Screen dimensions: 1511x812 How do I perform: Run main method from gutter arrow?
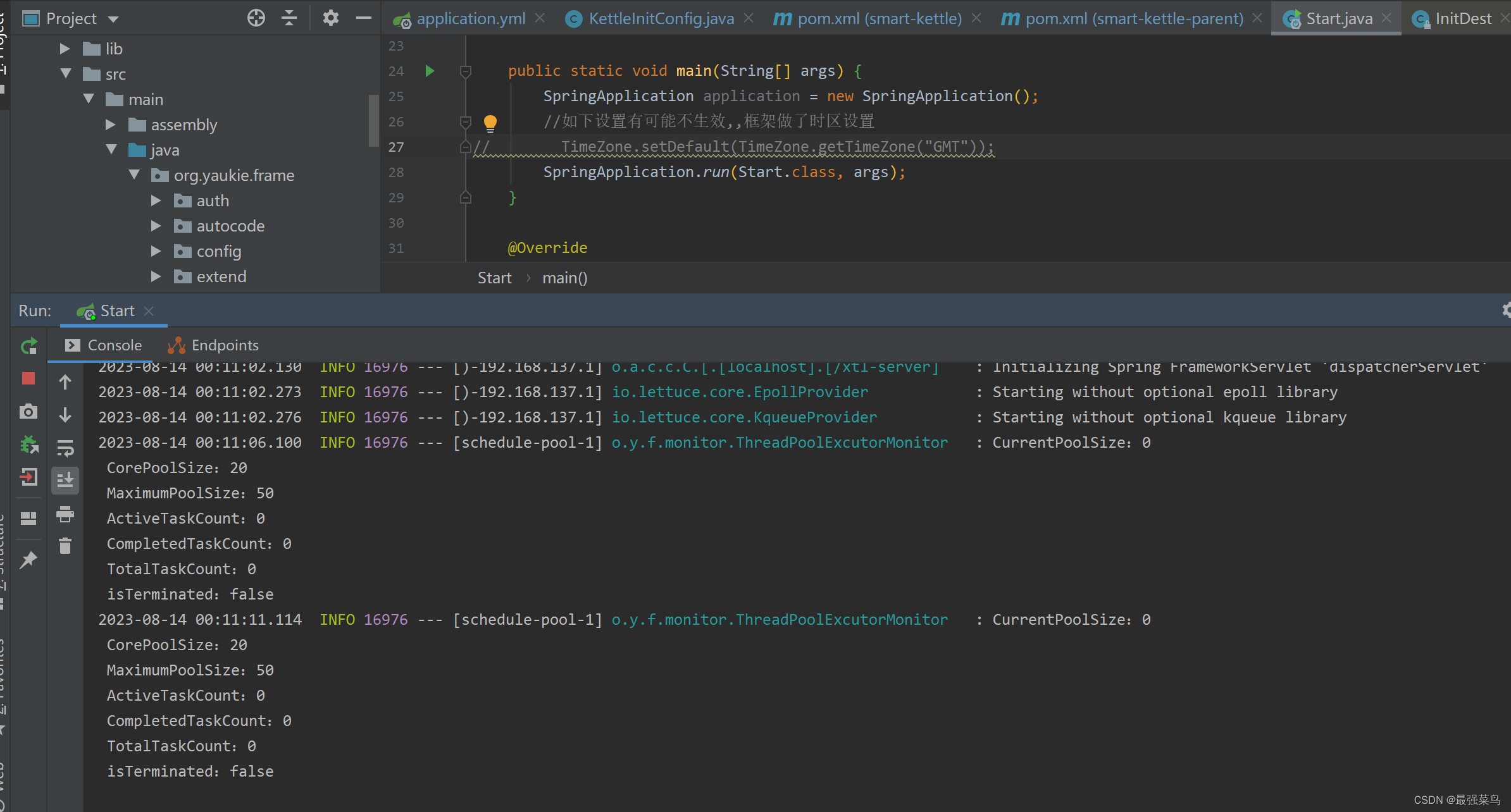[430, 71]
